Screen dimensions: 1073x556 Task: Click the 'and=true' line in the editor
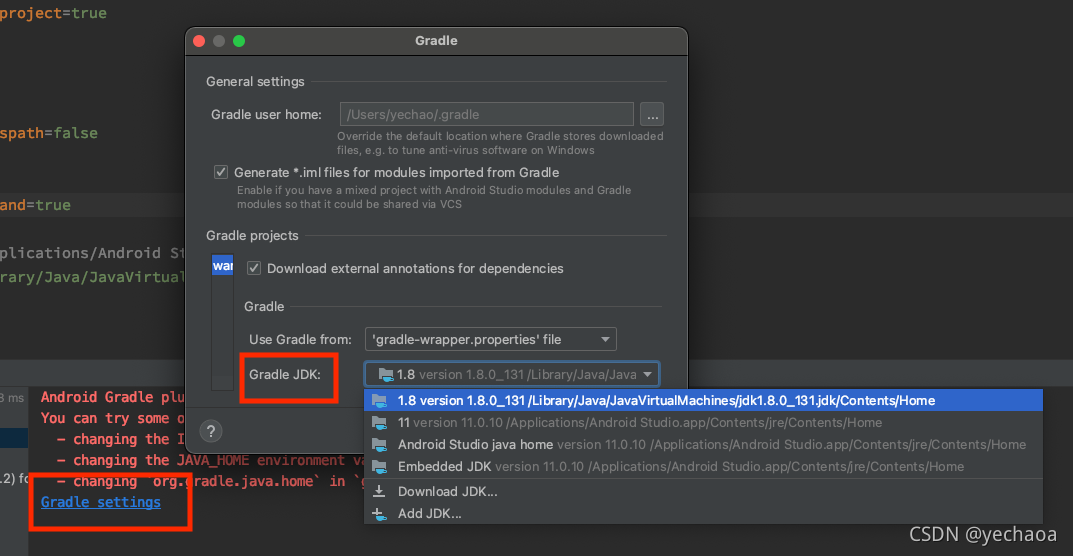pyautogui.click(x=35, y=205)
